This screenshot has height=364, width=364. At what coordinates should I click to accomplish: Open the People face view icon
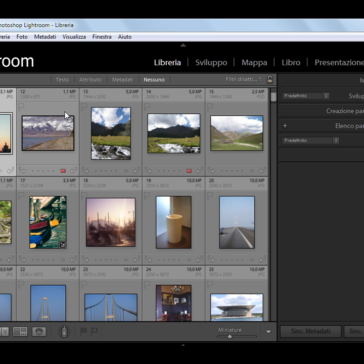(39, 331)
